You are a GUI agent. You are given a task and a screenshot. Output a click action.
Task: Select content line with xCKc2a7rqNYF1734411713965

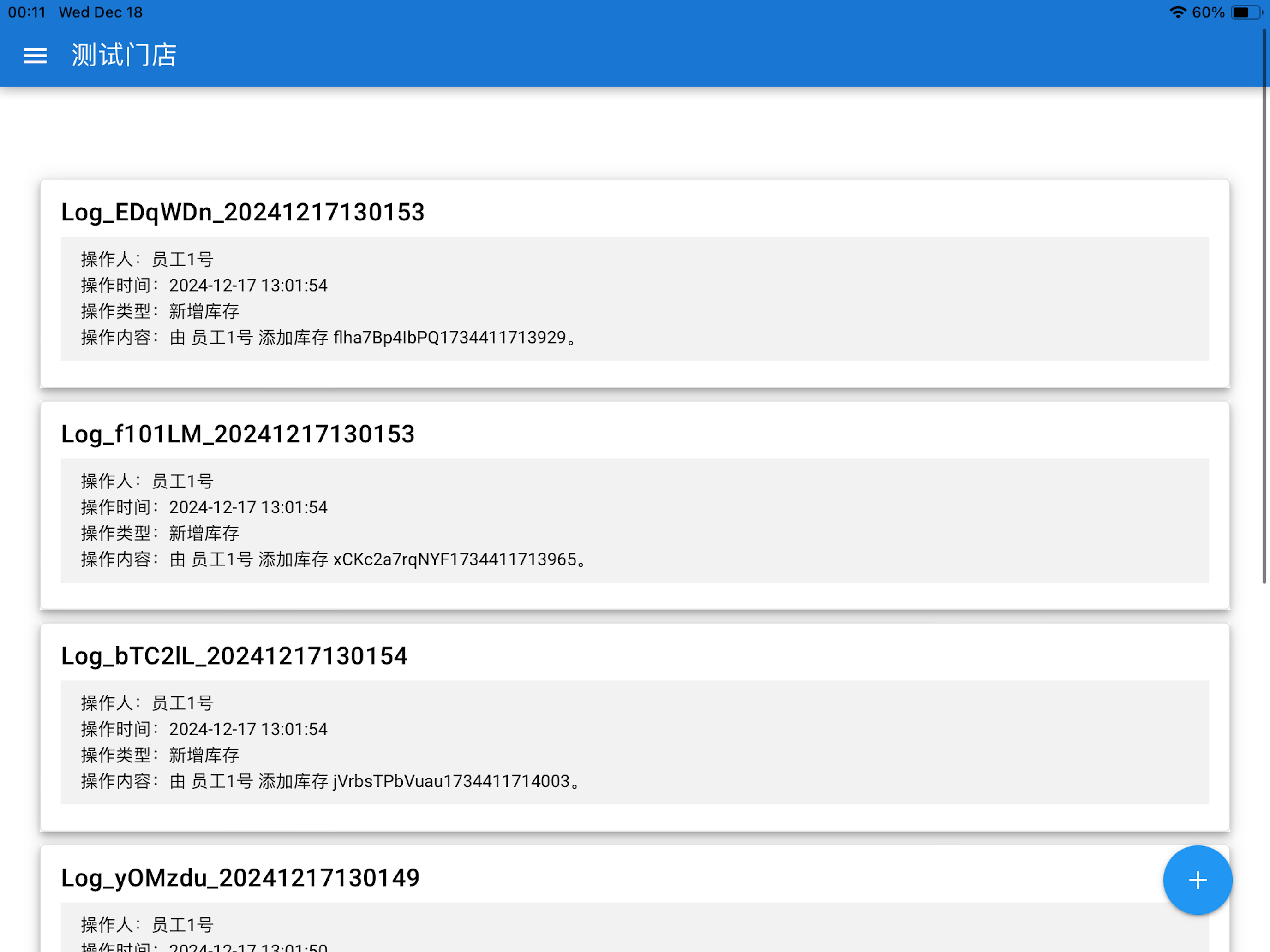pos(334,559)
